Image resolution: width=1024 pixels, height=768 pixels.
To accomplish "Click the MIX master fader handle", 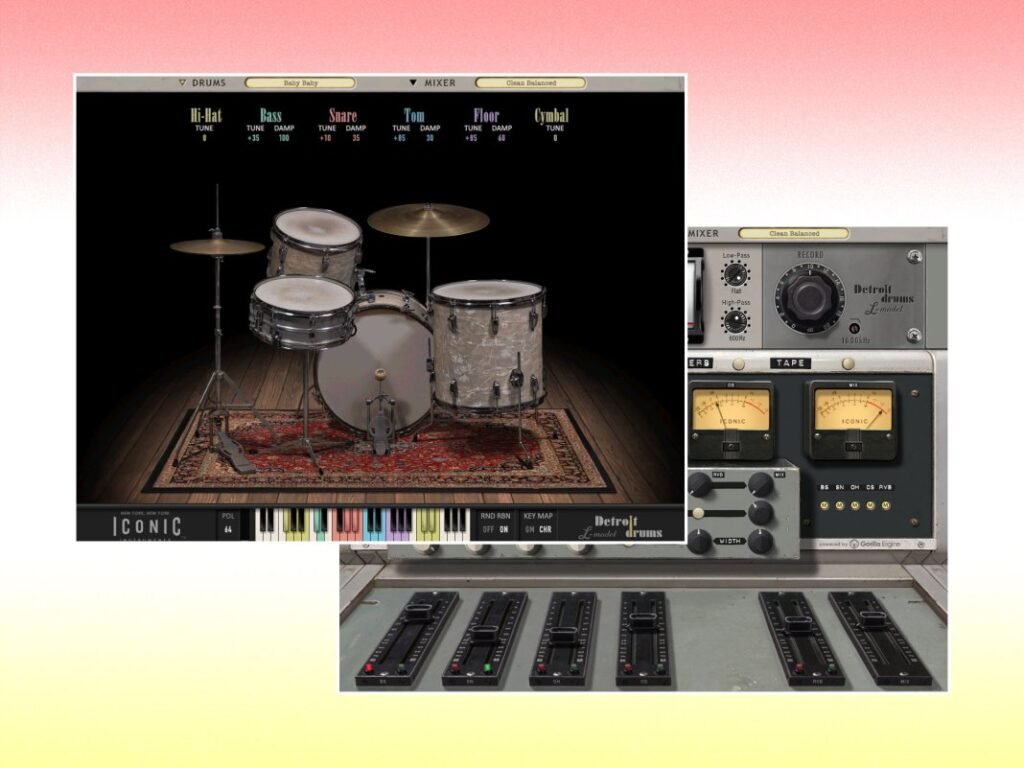I will tap(872, 620).
